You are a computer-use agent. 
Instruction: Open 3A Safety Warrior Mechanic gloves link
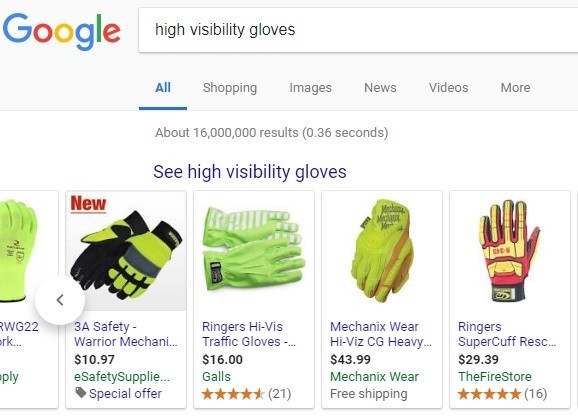126,334
